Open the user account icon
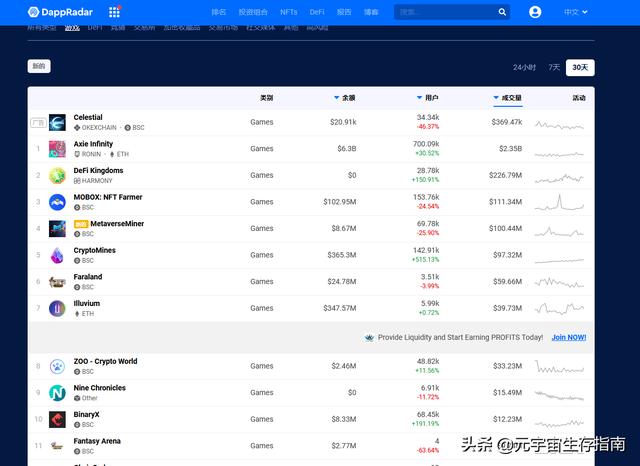Screen dimensions: 640x466 (535, 12)
